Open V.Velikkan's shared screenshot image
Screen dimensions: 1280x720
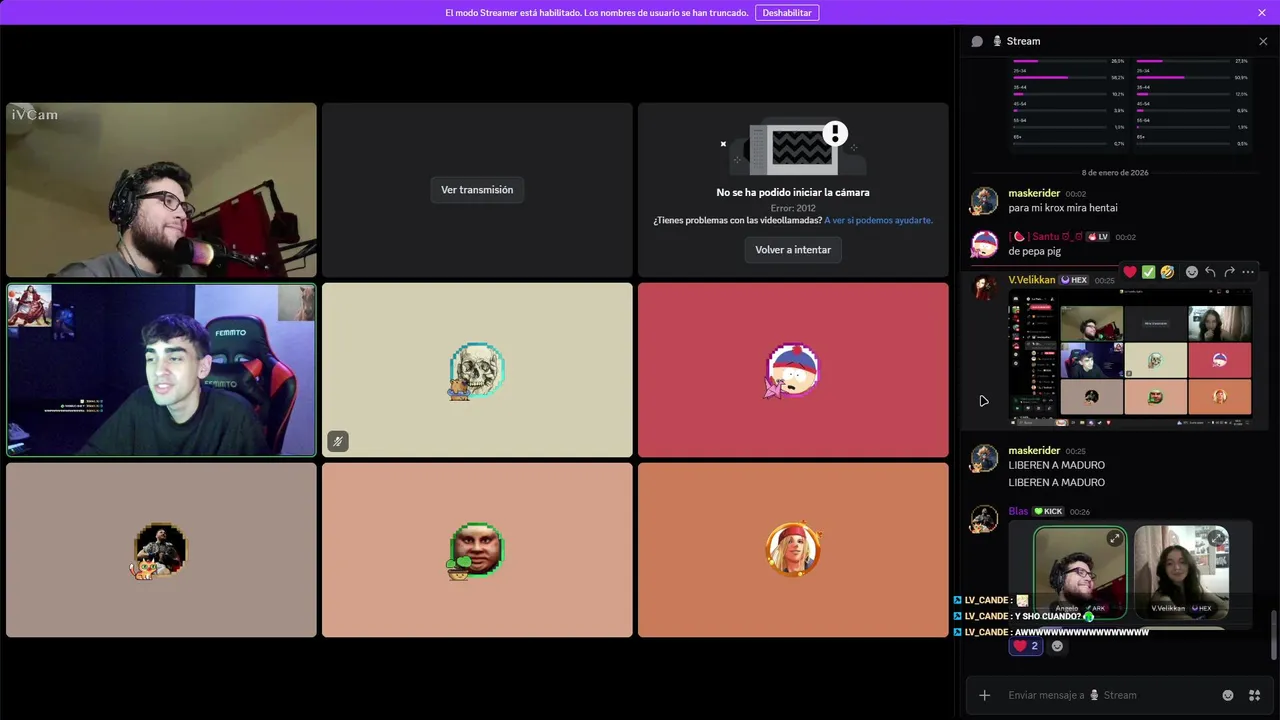tap(1130, 359)
